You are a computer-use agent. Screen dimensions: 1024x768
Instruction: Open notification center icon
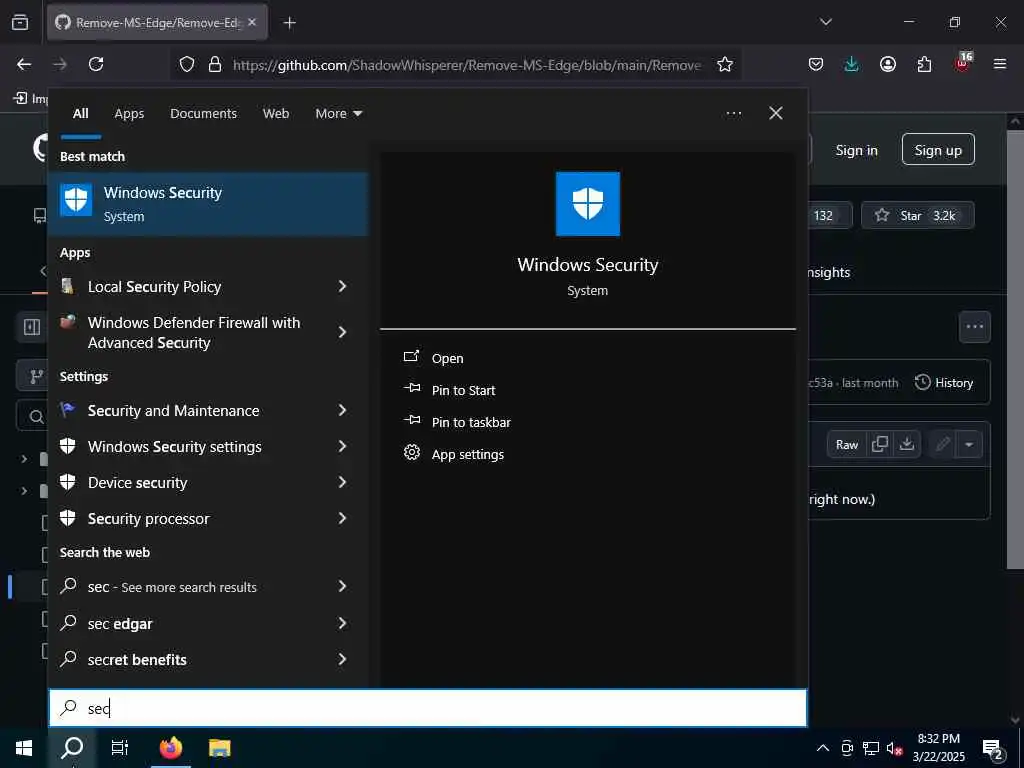pyautogui.click(x=992, y=749)
